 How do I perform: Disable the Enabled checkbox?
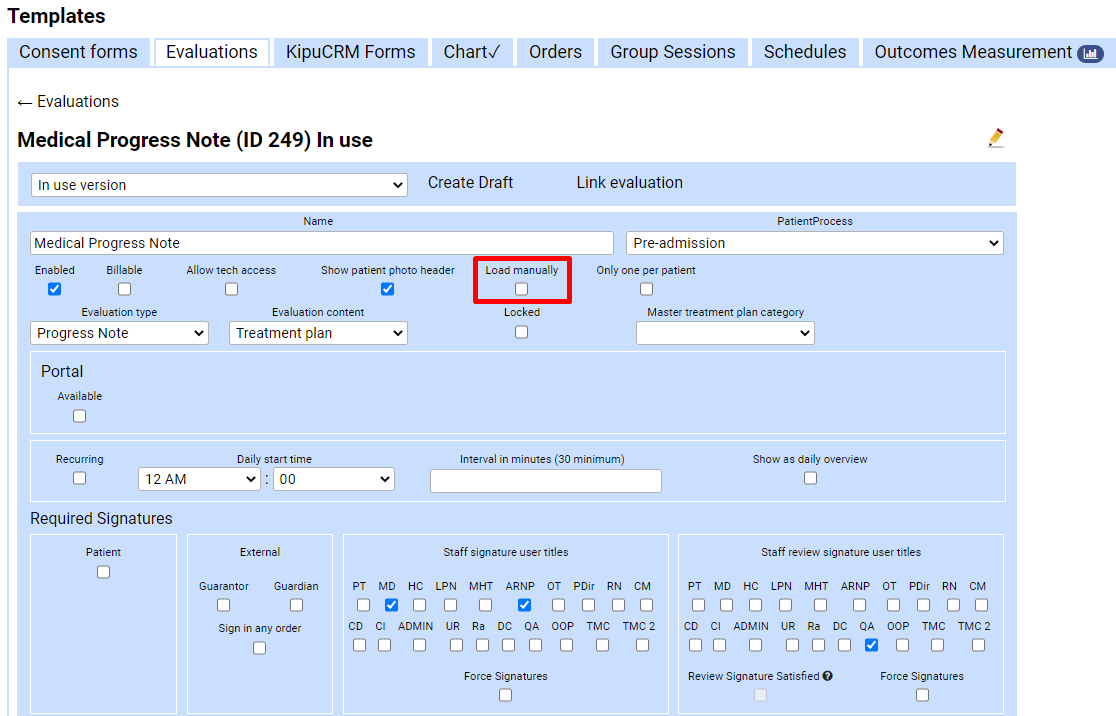click(x=54, y=289)
